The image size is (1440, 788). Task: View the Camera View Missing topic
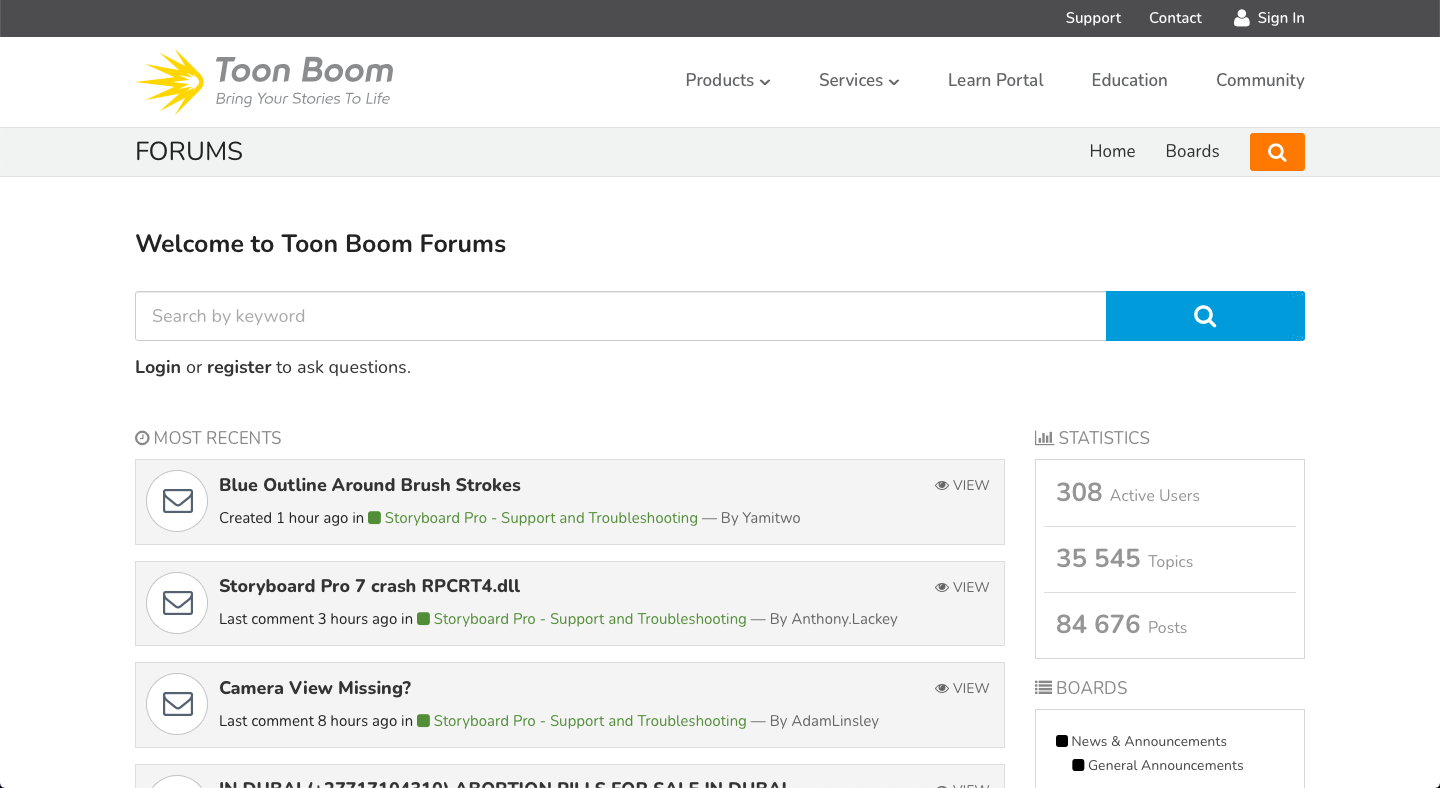[962, 688]
